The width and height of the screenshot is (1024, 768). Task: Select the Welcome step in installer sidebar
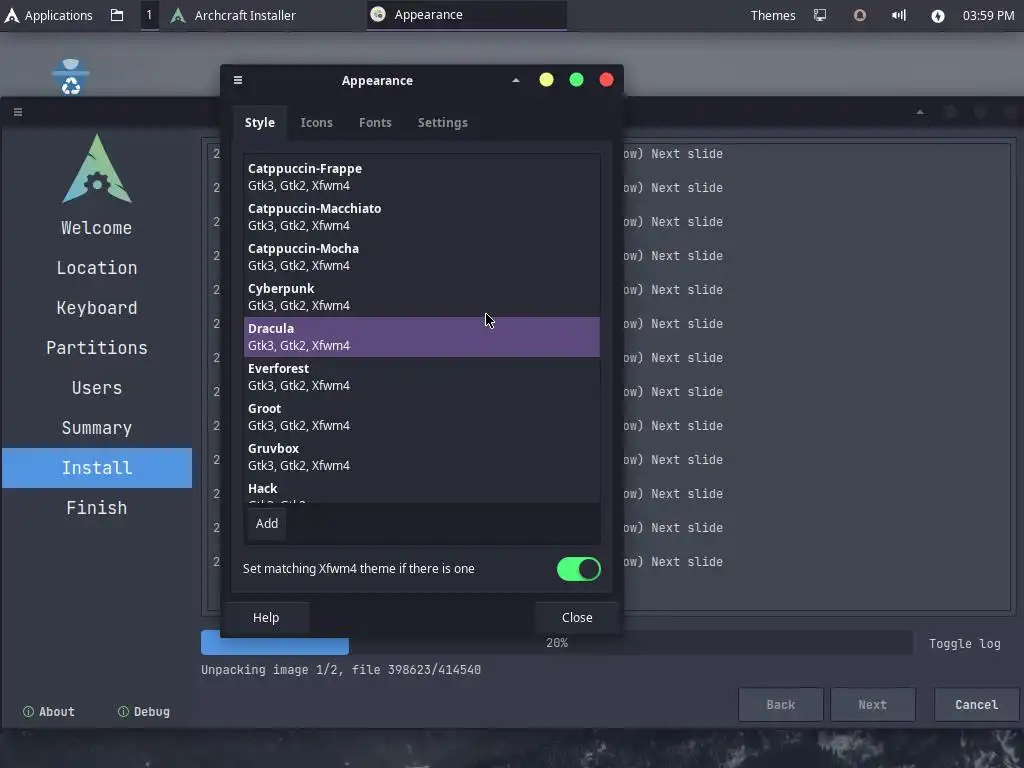click(x=97, y=228)
